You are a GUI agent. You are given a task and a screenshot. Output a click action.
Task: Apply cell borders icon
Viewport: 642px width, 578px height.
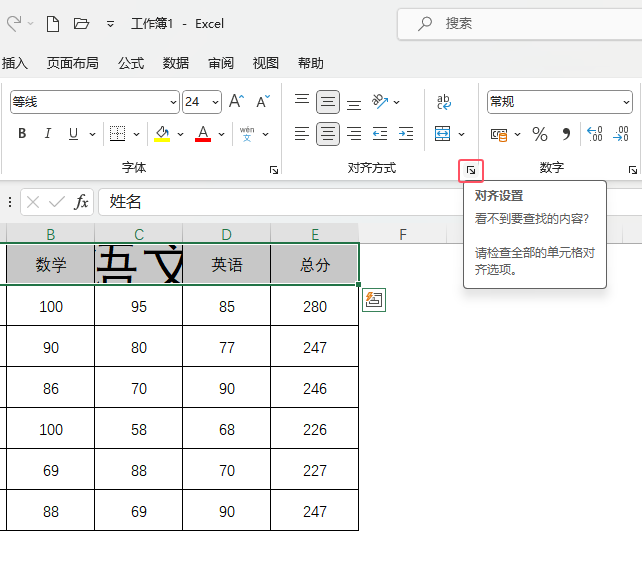tap(117, 133)
